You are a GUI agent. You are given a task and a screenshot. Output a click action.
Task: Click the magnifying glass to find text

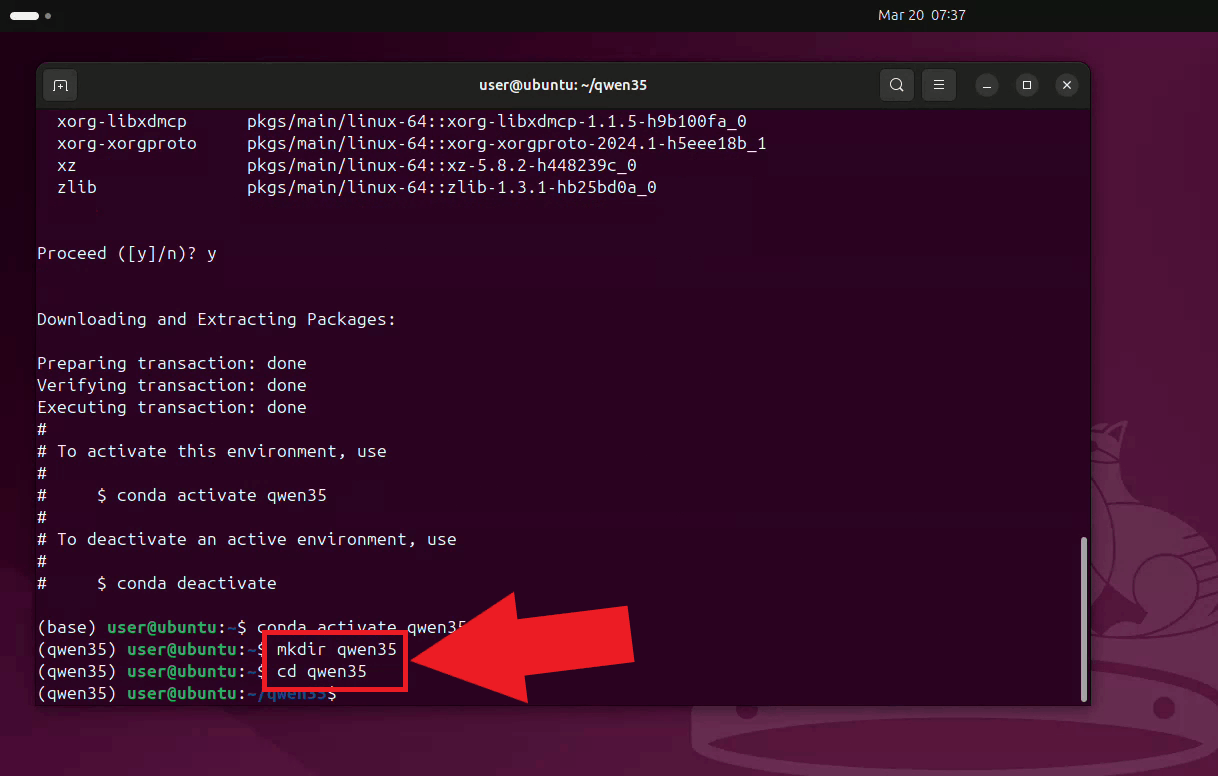896,85
